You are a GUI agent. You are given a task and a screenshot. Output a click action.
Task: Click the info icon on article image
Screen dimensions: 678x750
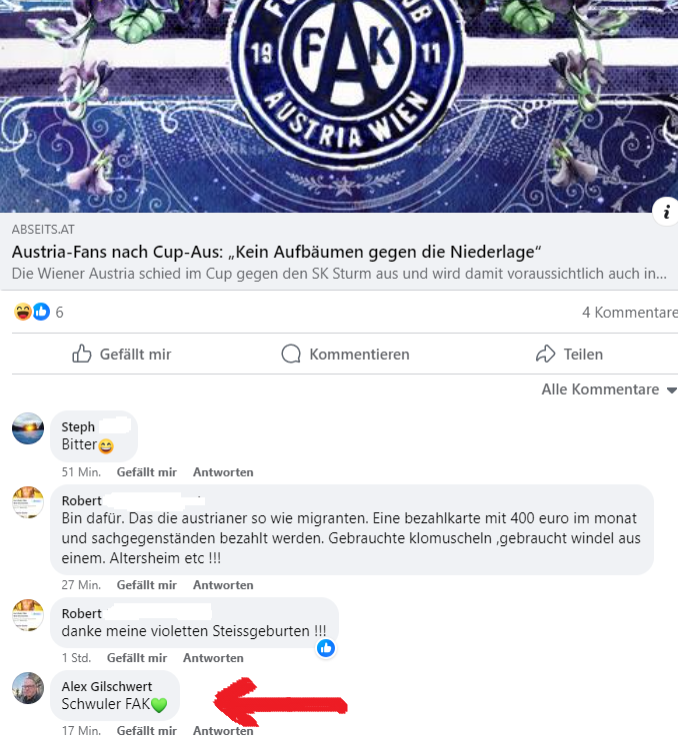point(667,211)
